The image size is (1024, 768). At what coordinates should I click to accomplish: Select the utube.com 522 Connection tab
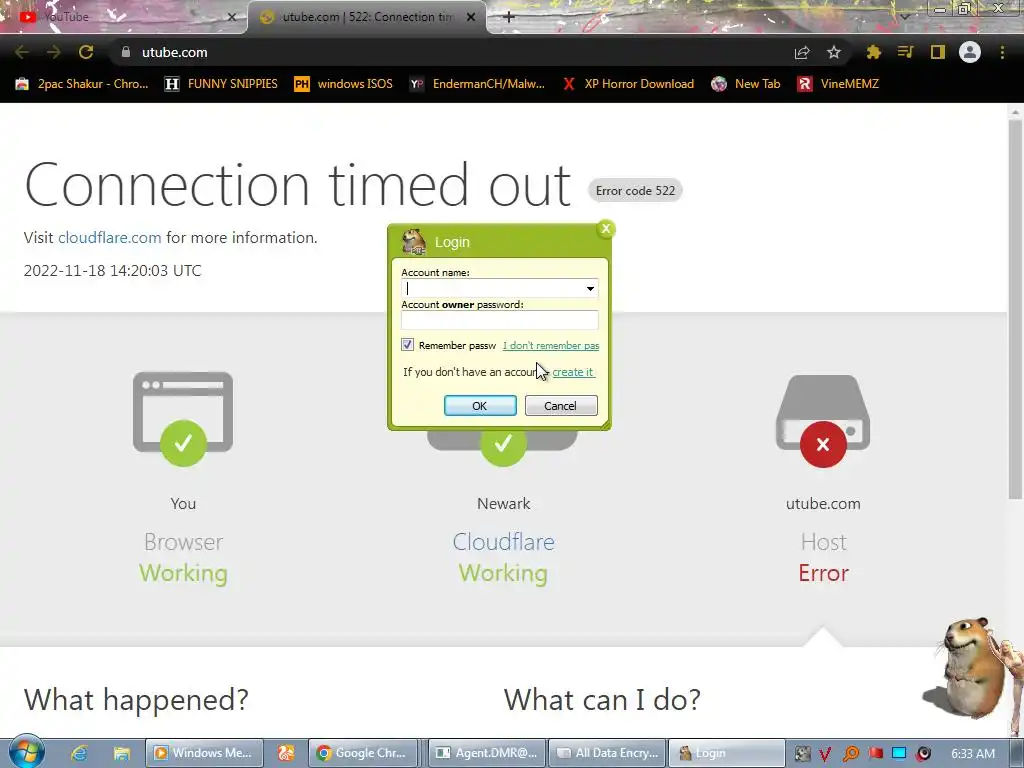(x=368, y=17)
